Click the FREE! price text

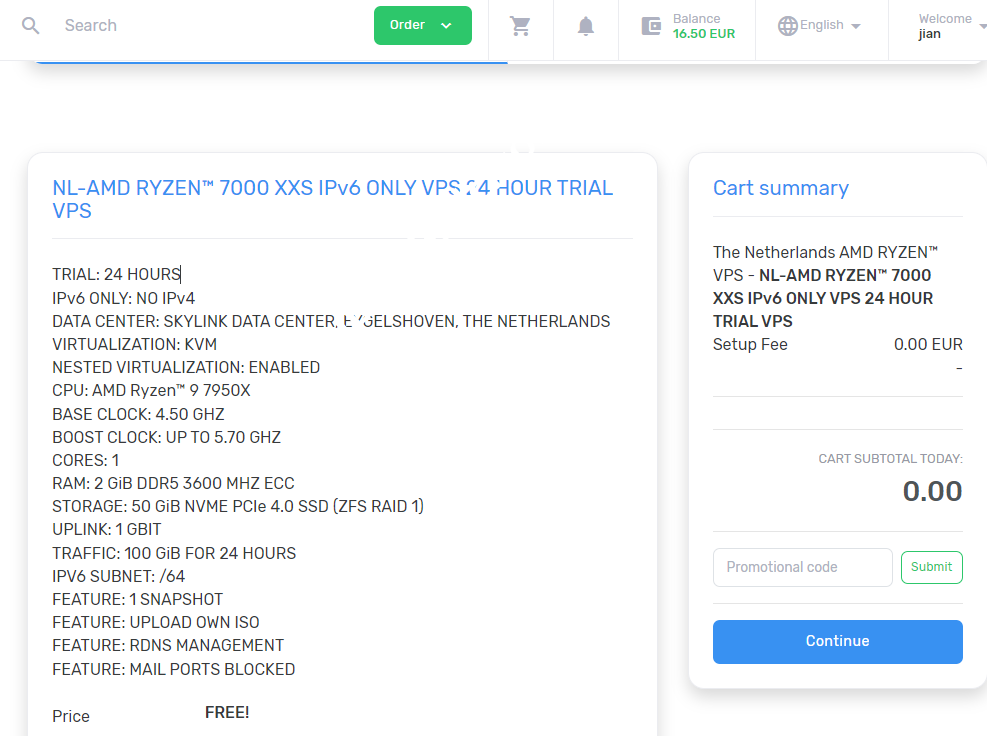pos(227,712)
